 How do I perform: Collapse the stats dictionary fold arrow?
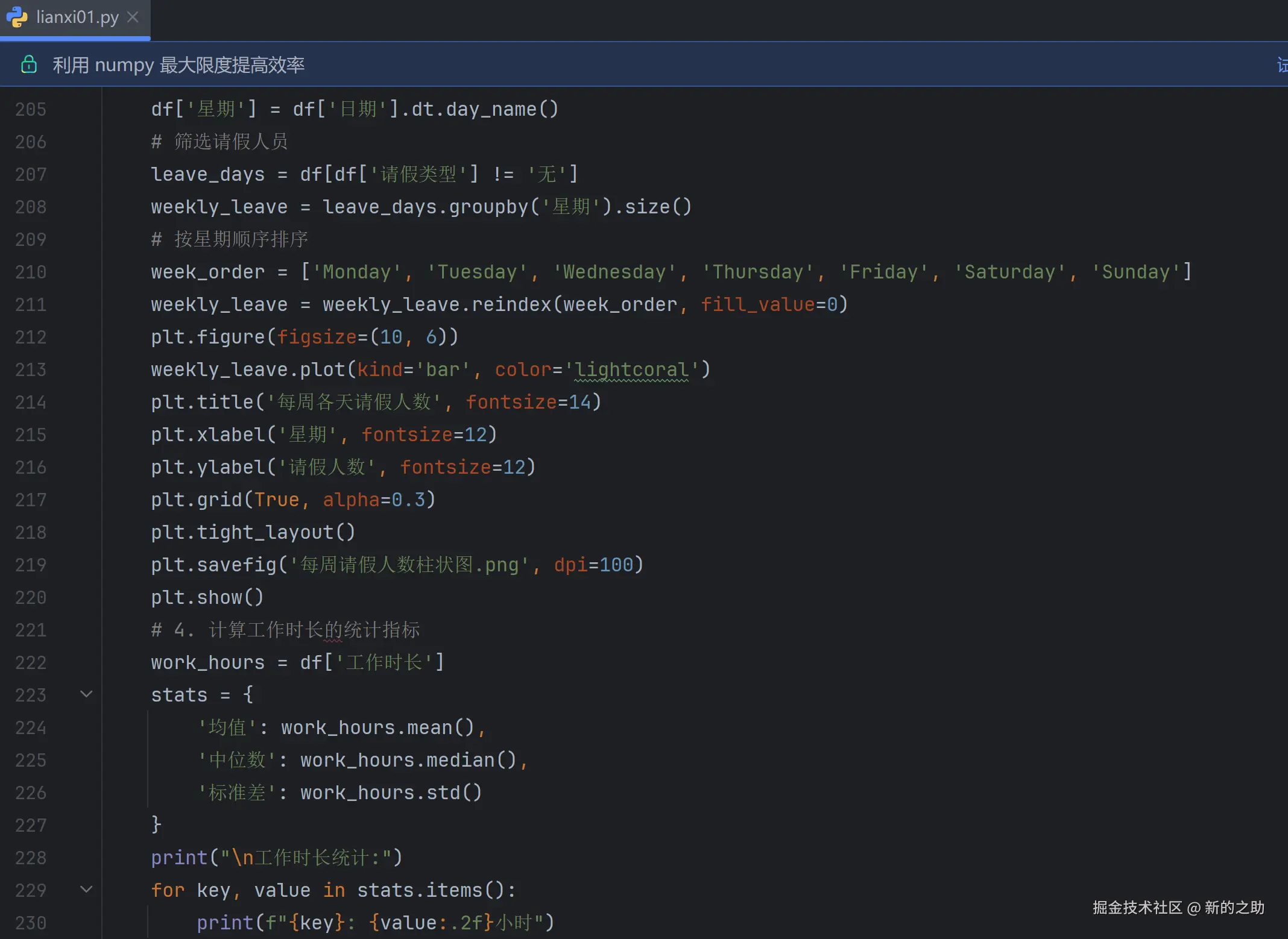coord(86,694)
